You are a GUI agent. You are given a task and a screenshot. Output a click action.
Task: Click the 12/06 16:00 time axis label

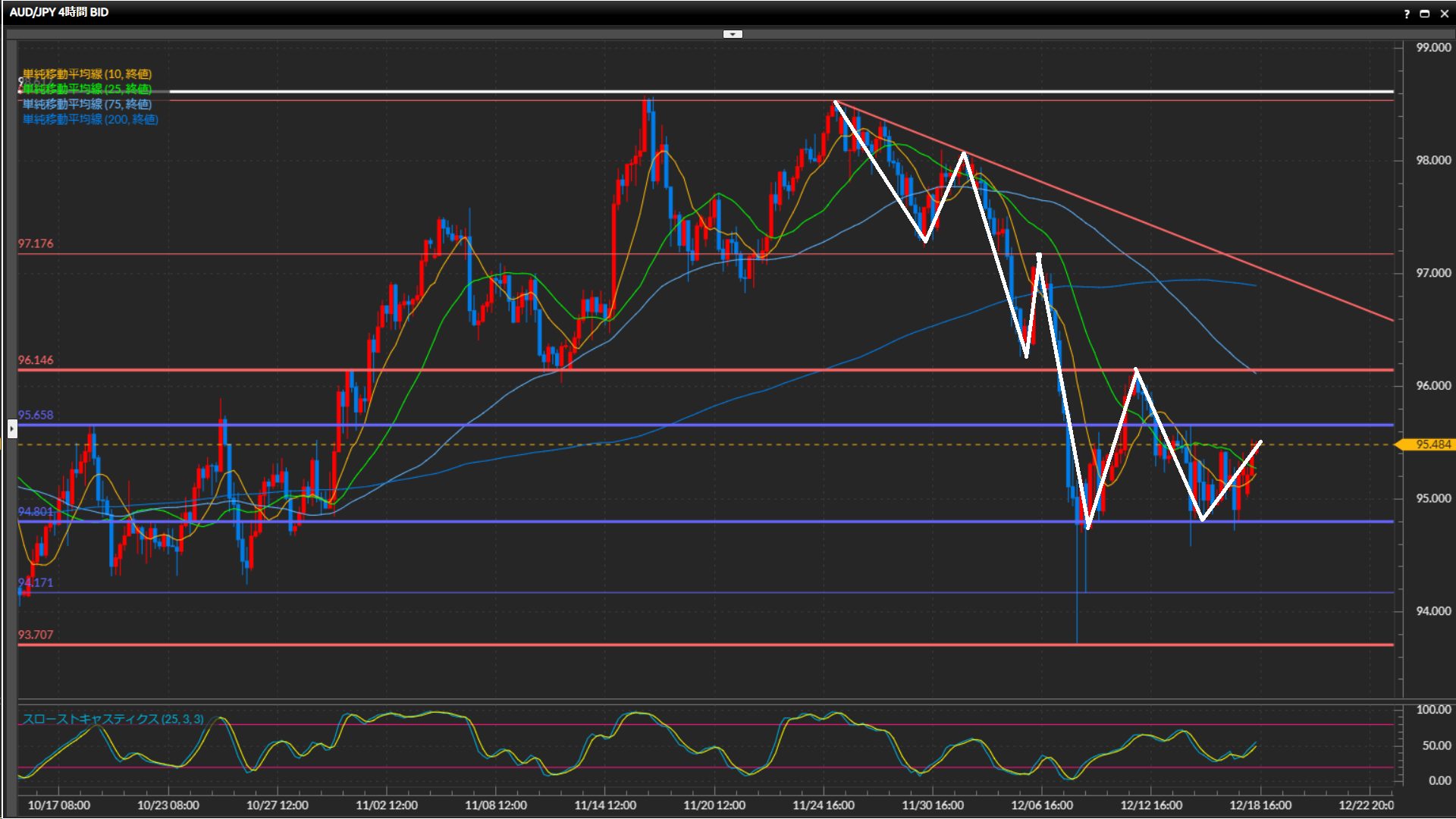pos(1042,805)
